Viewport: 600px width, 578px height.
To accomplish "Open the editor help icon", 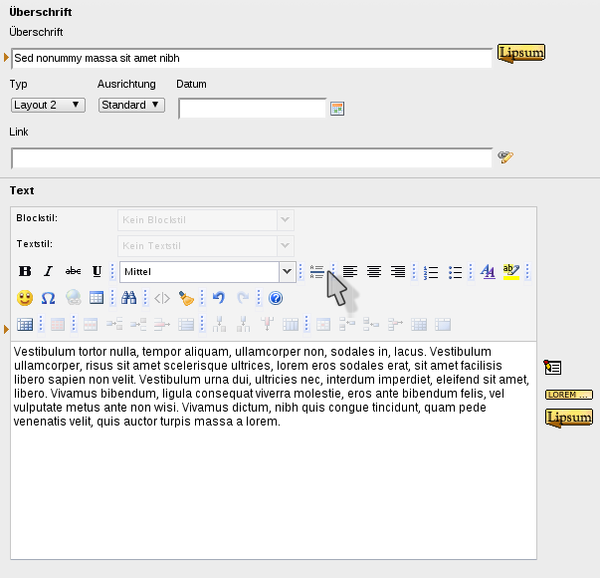I will click(x=276, y=297).
